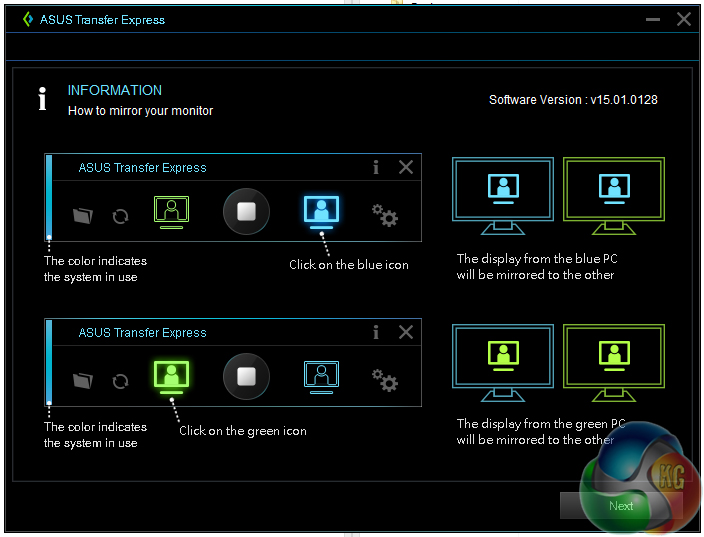
Task: Click green-framed monitor above 'display from the green PC'
Action: tap(614, 363)
